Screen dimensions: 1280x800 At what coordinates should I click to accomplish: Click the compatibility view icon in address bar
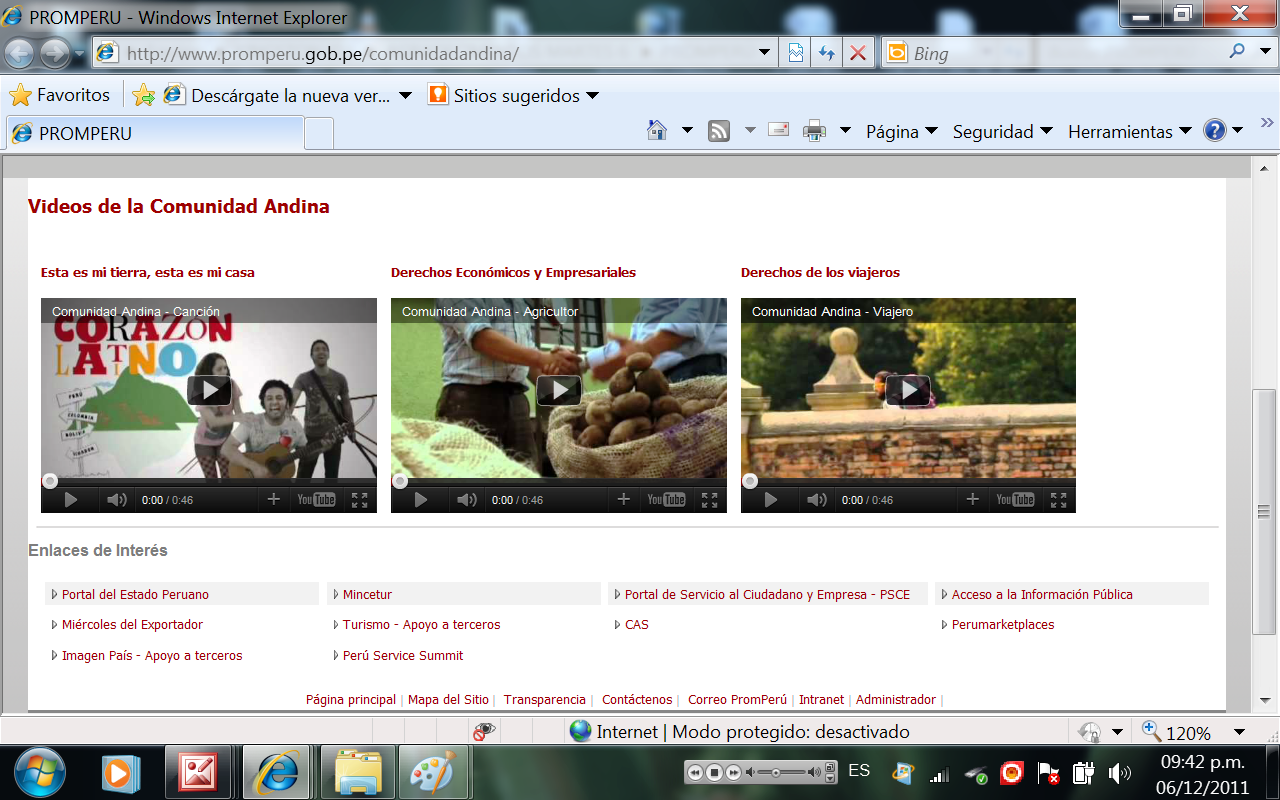pos(796,53)
